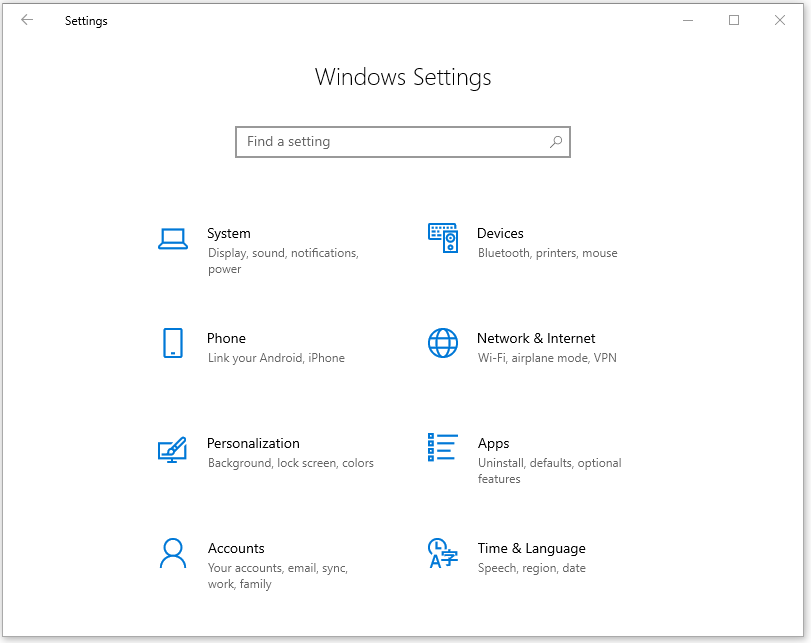Click inside the Find a setting box
This screenshot has width=811, height=643.
[x=380, y=142]
